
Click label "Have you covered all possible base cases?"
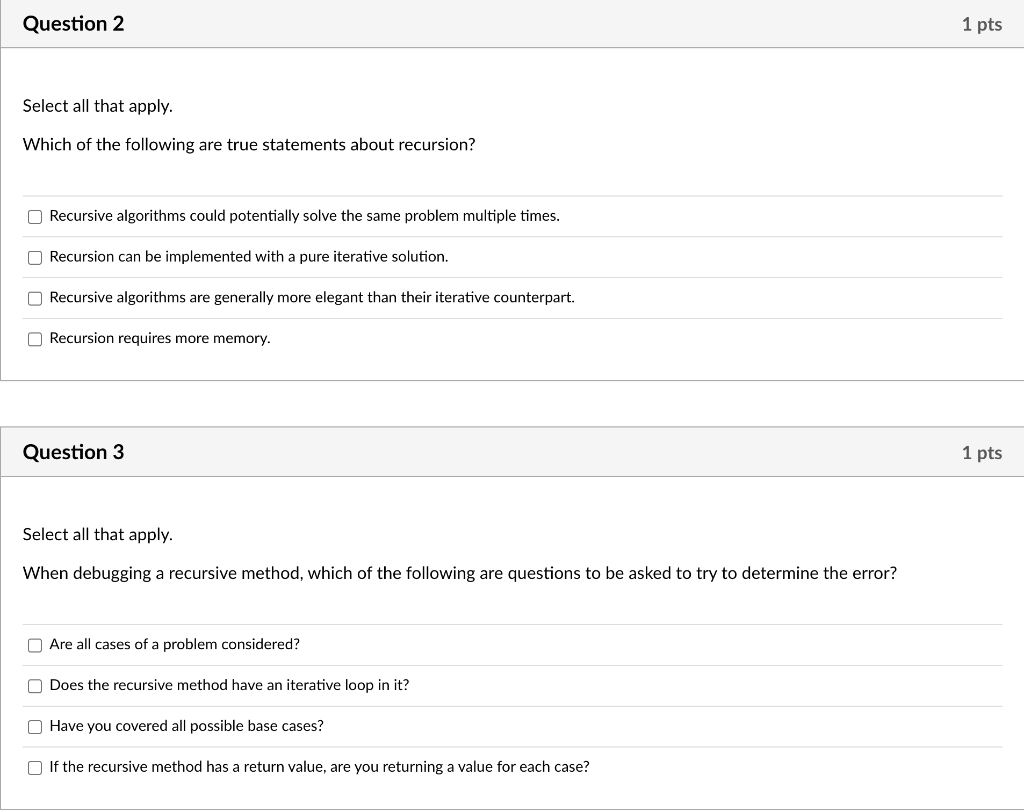click(x=187, y=726)
